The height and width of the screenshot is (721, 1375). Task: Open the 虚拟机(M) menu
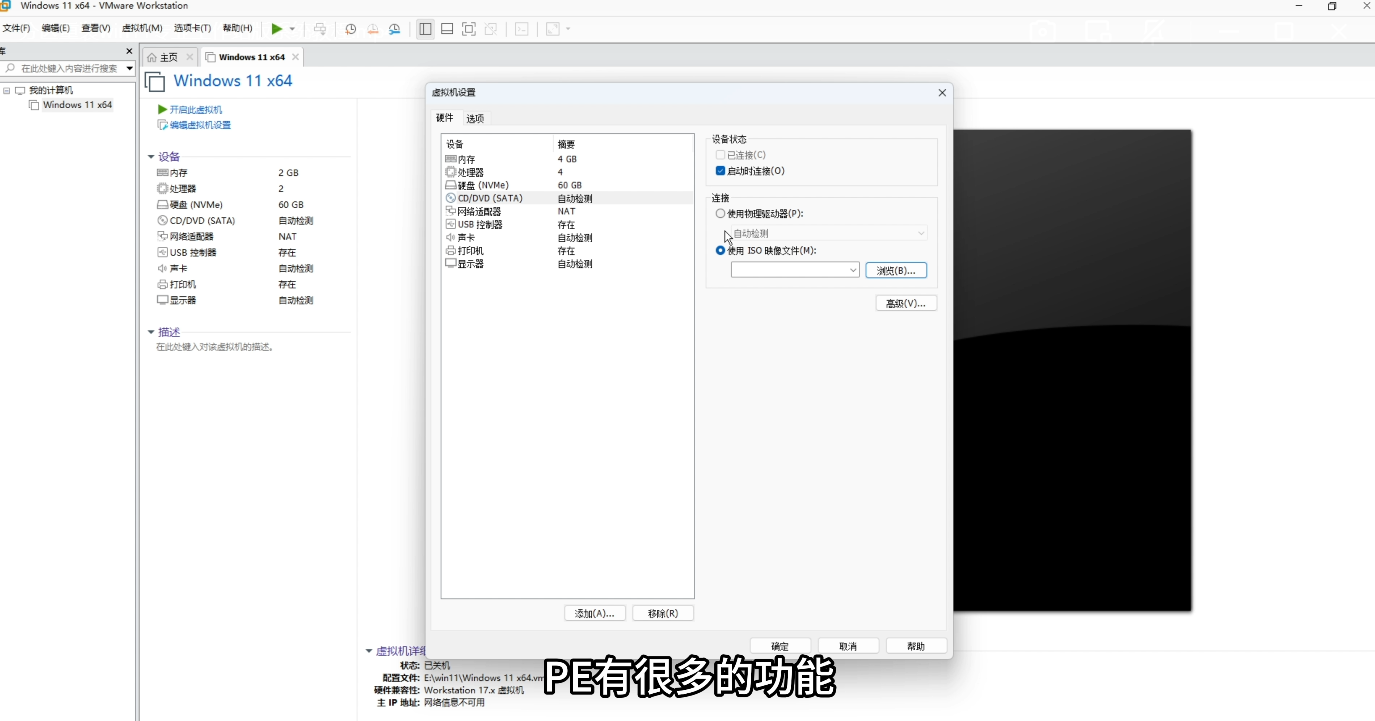click(142, 28)
